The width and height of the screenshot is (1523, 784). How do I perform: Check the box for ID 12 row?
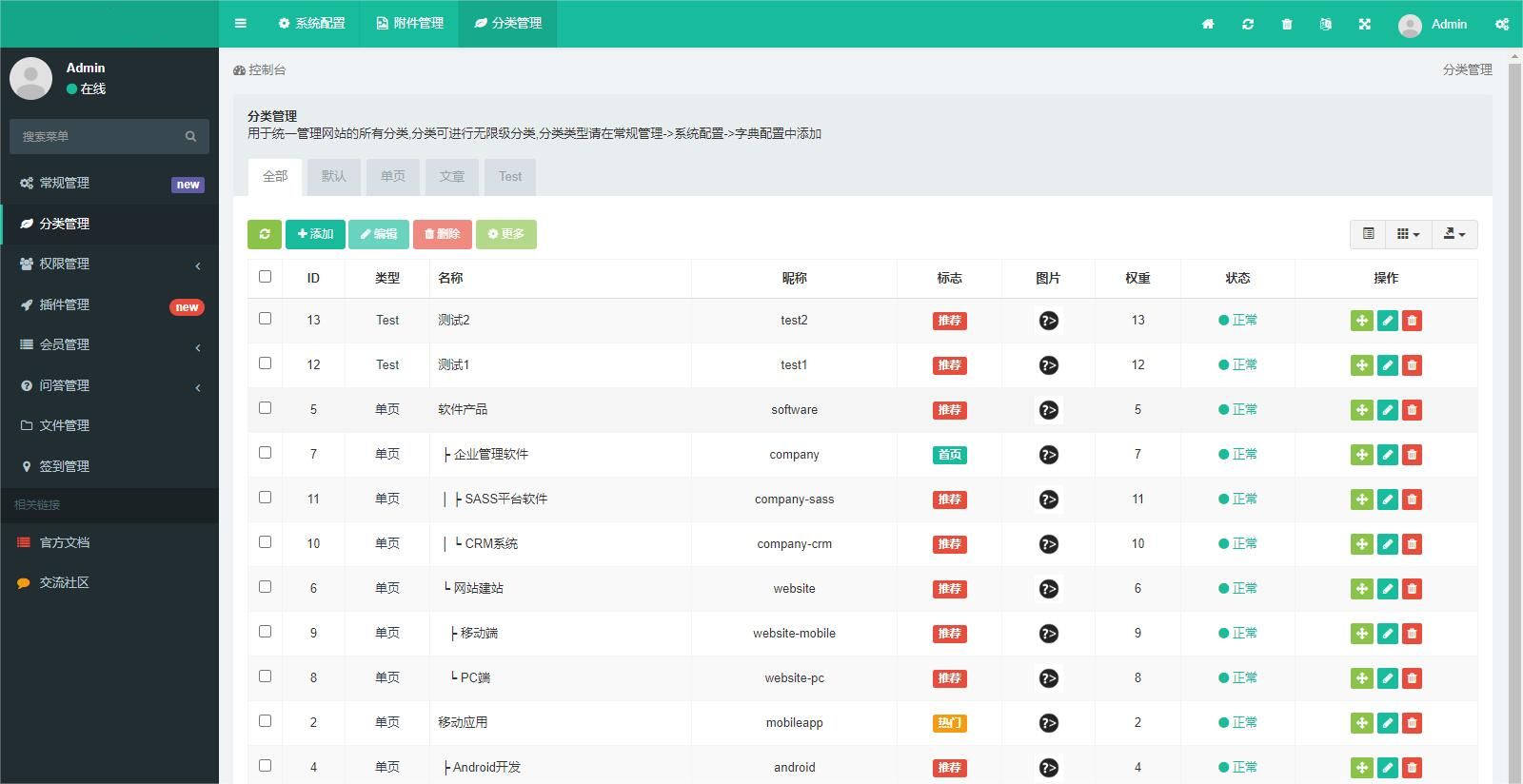point(265,363)
